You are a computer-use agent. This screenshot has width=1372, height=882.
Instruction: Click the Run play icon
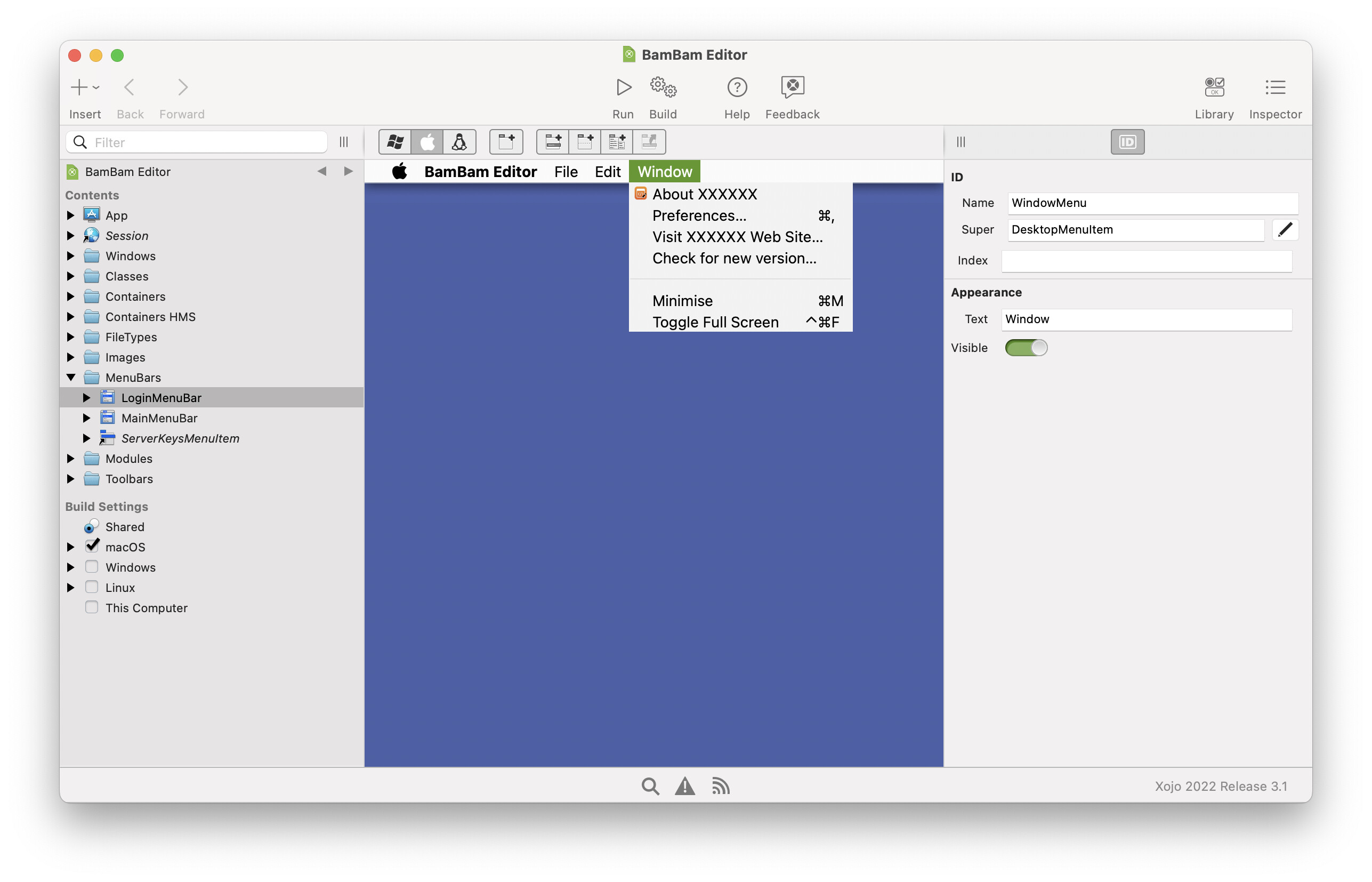click(623, 87)
